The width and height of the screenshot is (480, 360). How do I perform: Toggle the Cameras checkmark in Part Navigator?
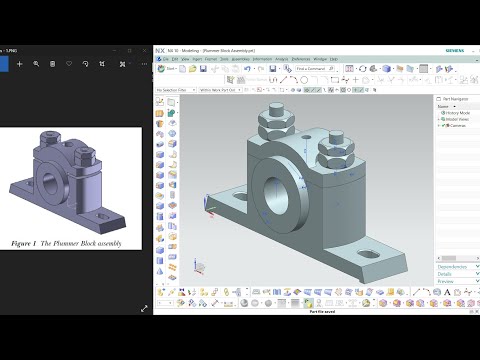coord(443,126)
